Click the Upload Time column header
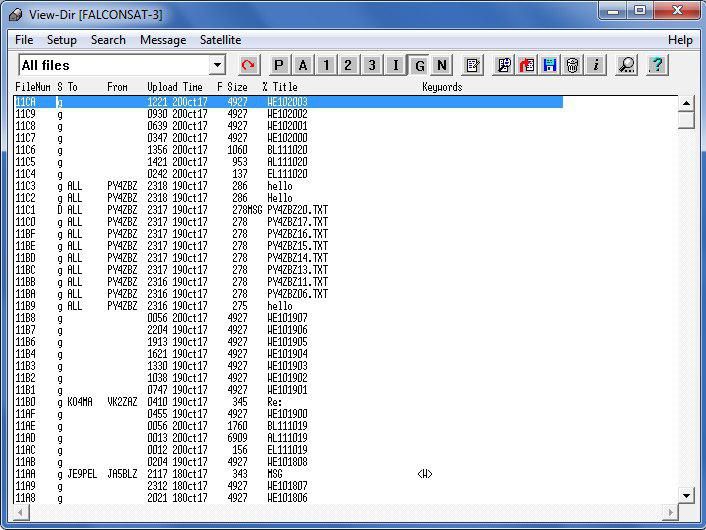 [x=175, y=87]
